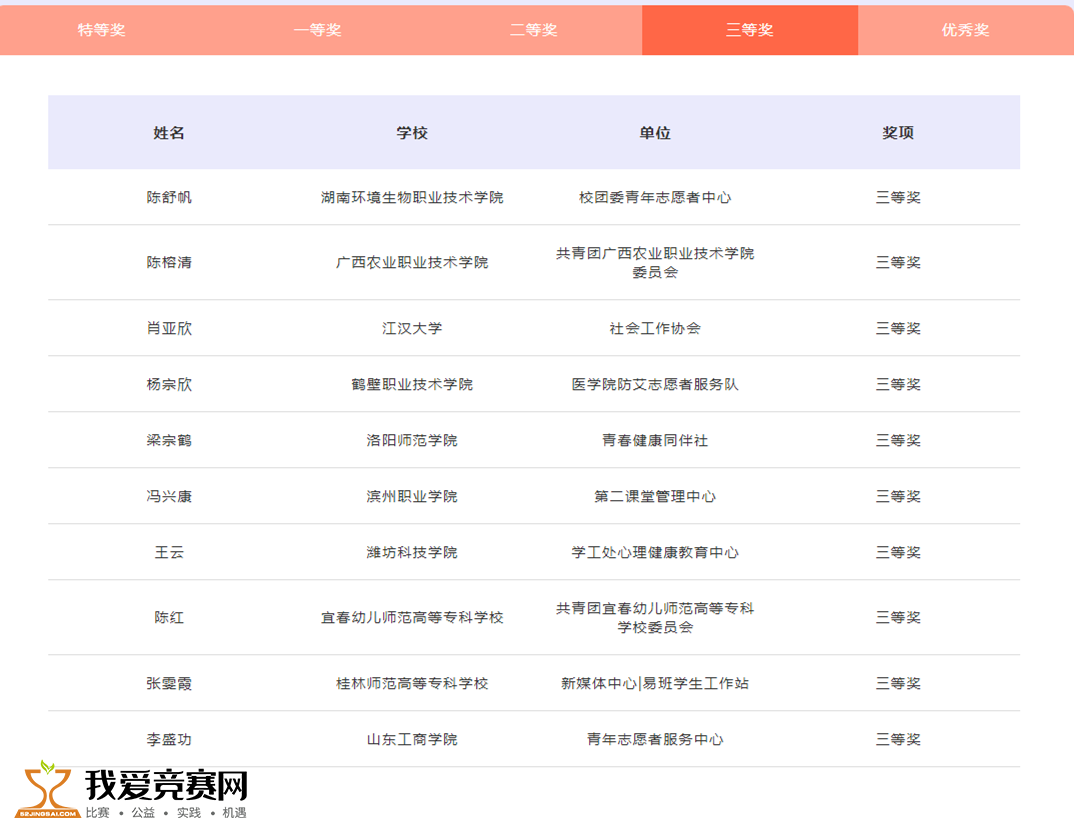Click unit 青年志愿者服务中心
Viewport: 1074px width, 831px height.
655,739
